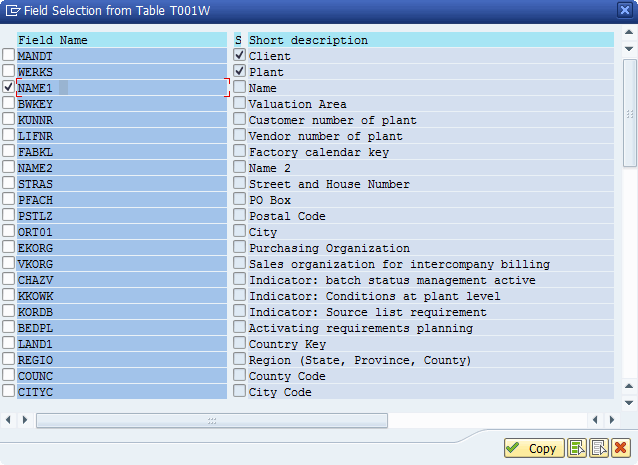Click 'Activating requirements planning' description
638x465 pixels.
pos(361,328)
